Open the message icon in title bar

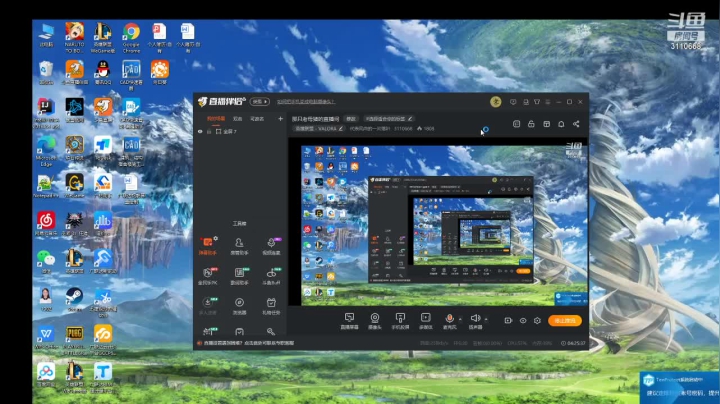coord(513,102)
